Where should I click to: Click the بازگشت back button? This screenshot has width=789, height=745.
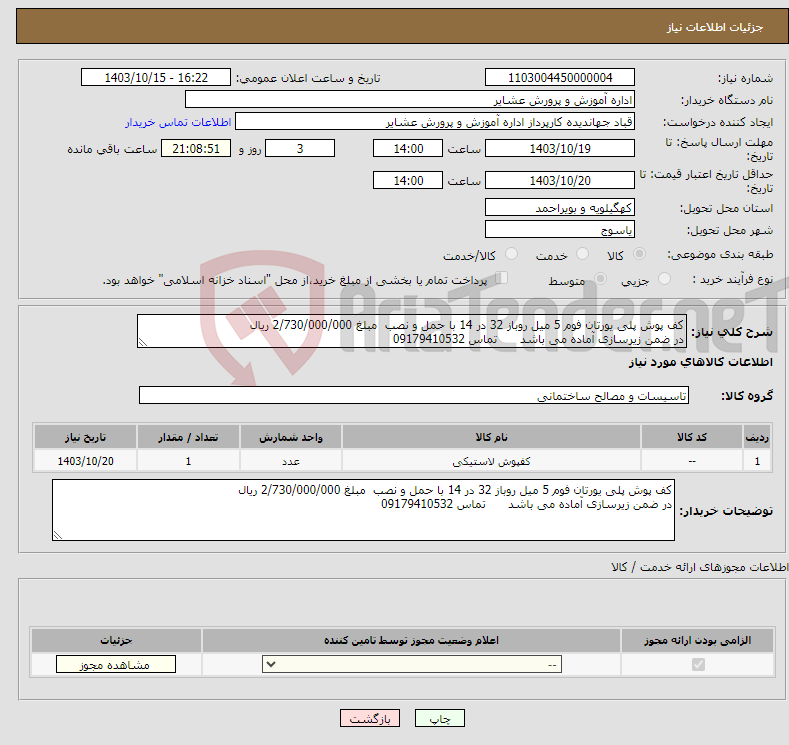(x=369, y=718)
